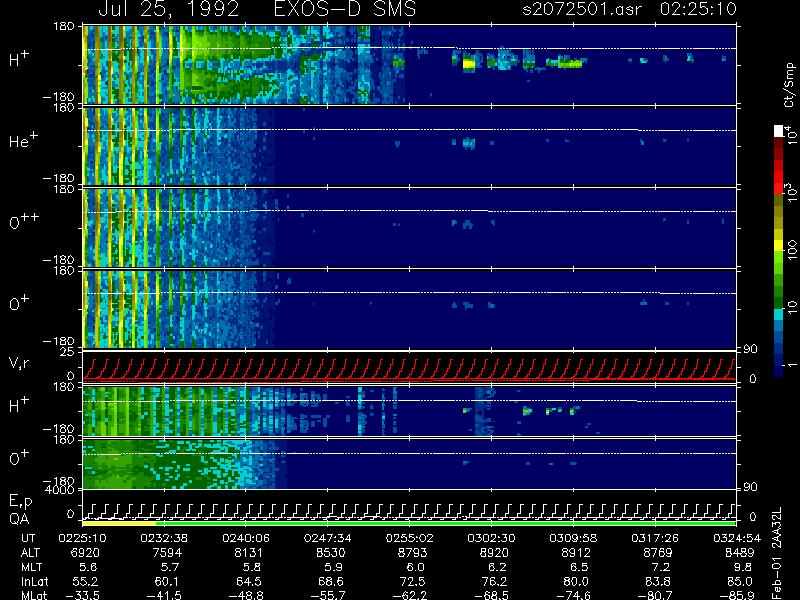This screenshot has height=600, width=800.
Task: Select MLT value '6.2'
Action: pos(497,567)
